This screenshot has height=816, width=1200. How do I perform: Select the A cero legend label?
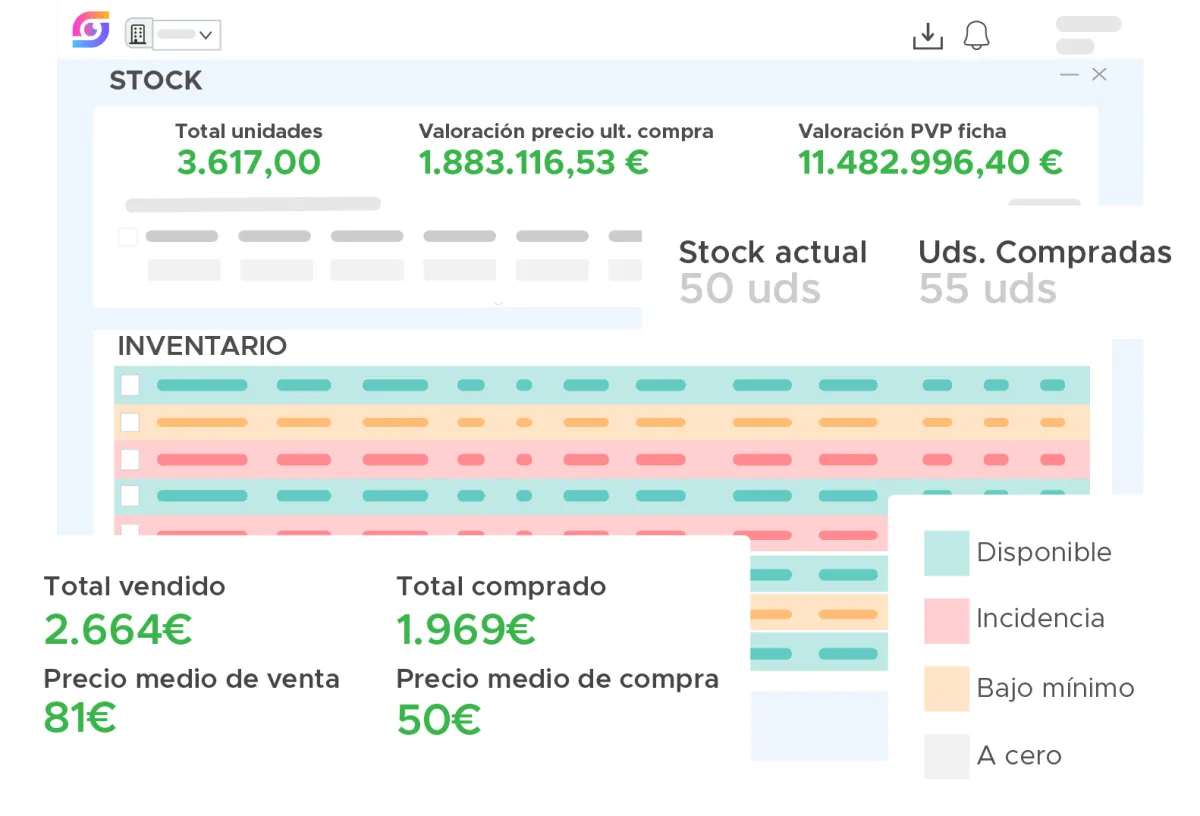(1019, 756)
